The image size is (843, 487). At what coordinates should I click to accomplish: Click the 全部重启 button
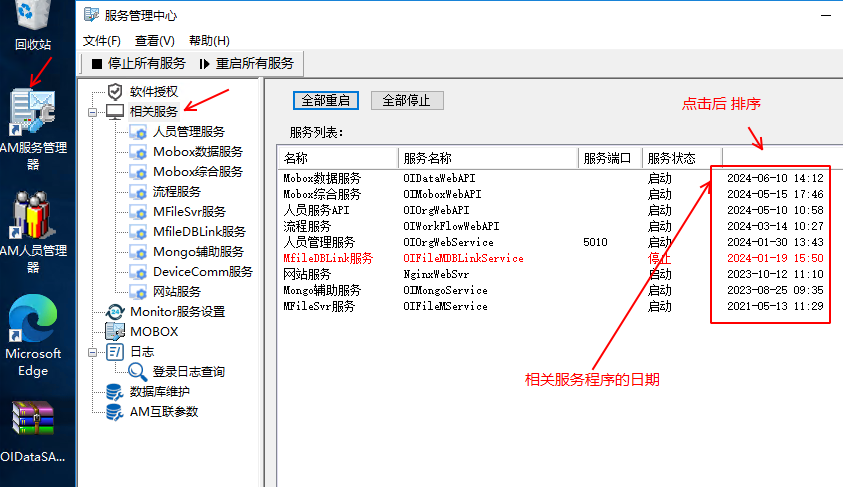[x=326, y=100]
